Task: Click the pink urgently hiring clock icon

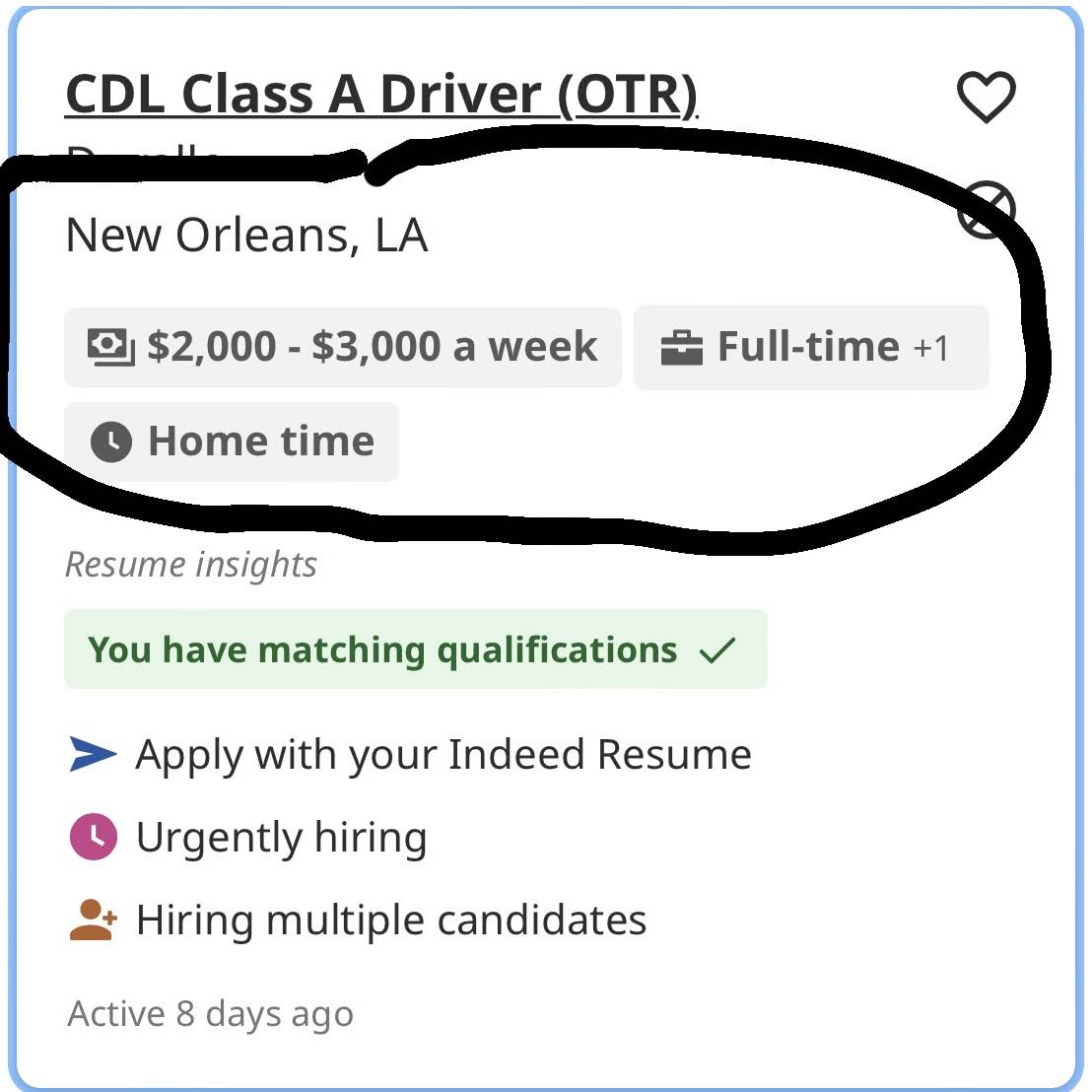Action: 94,838
